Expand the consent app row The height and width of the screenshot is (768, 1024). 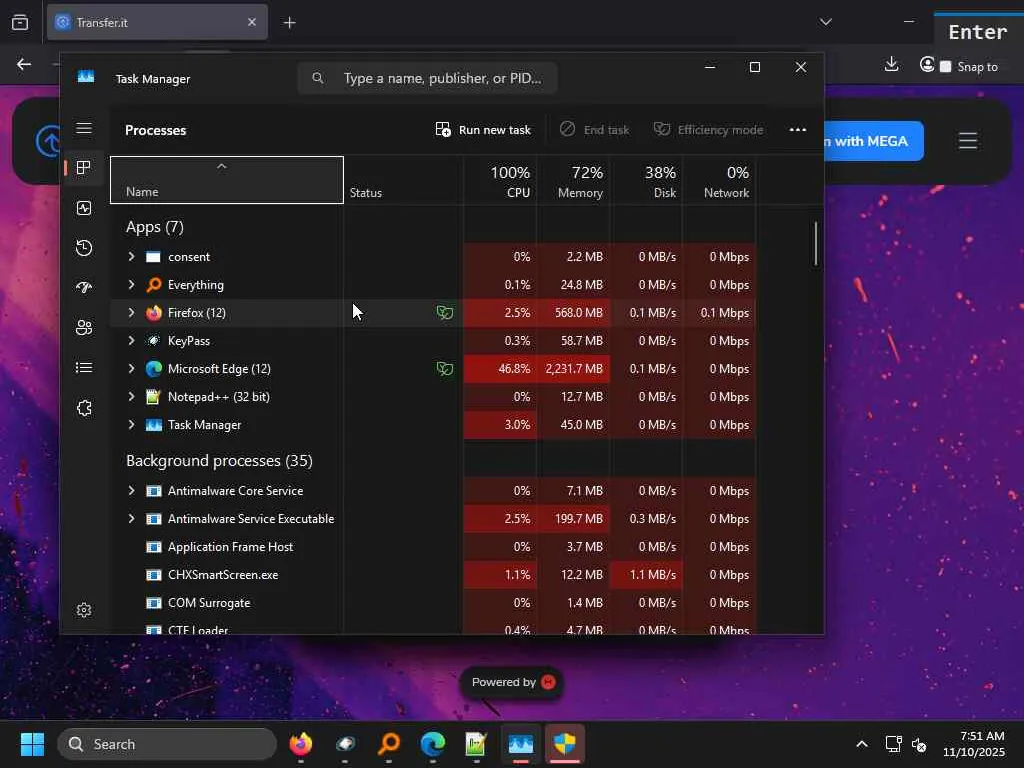[131, 257]
